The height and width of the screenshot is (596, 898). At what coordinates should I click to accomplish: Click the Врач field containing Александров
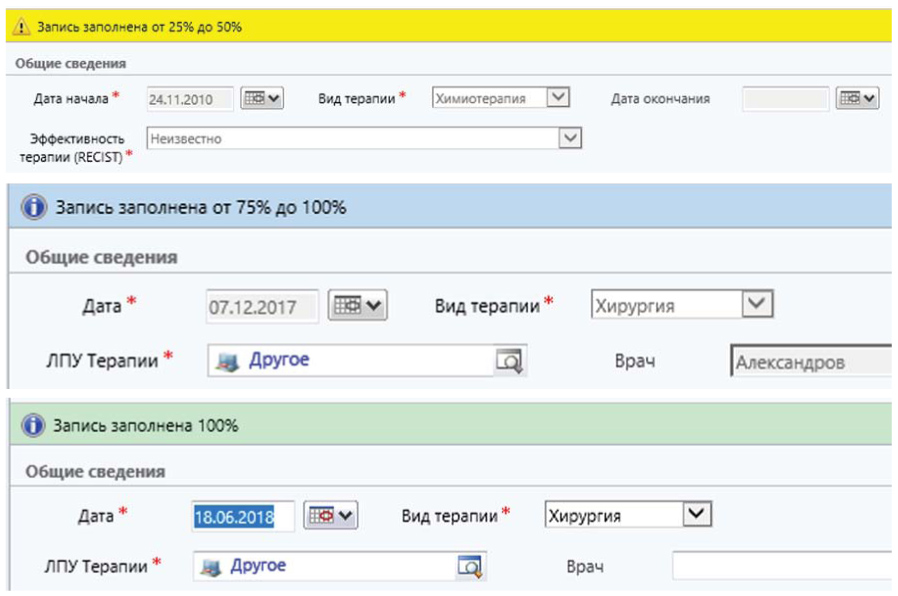(810, 363)
